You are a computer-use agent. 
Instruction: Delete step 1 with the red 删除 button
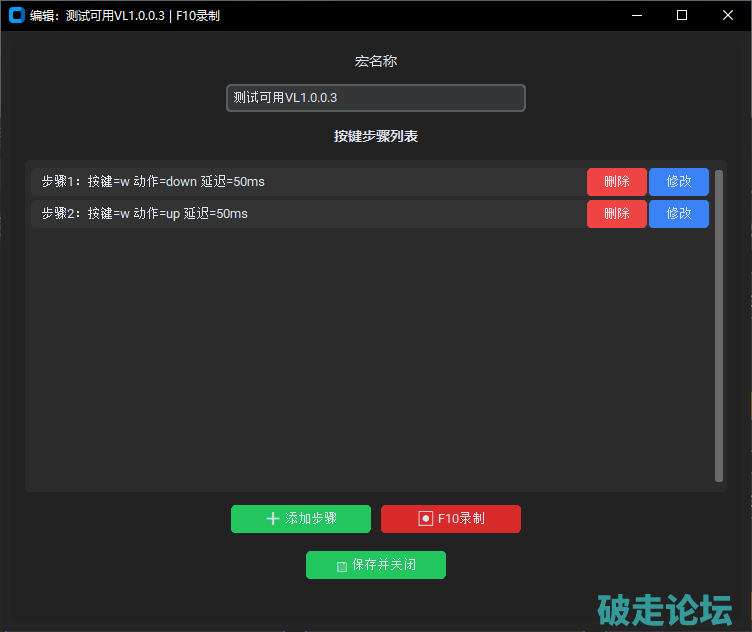click(616, 182)
